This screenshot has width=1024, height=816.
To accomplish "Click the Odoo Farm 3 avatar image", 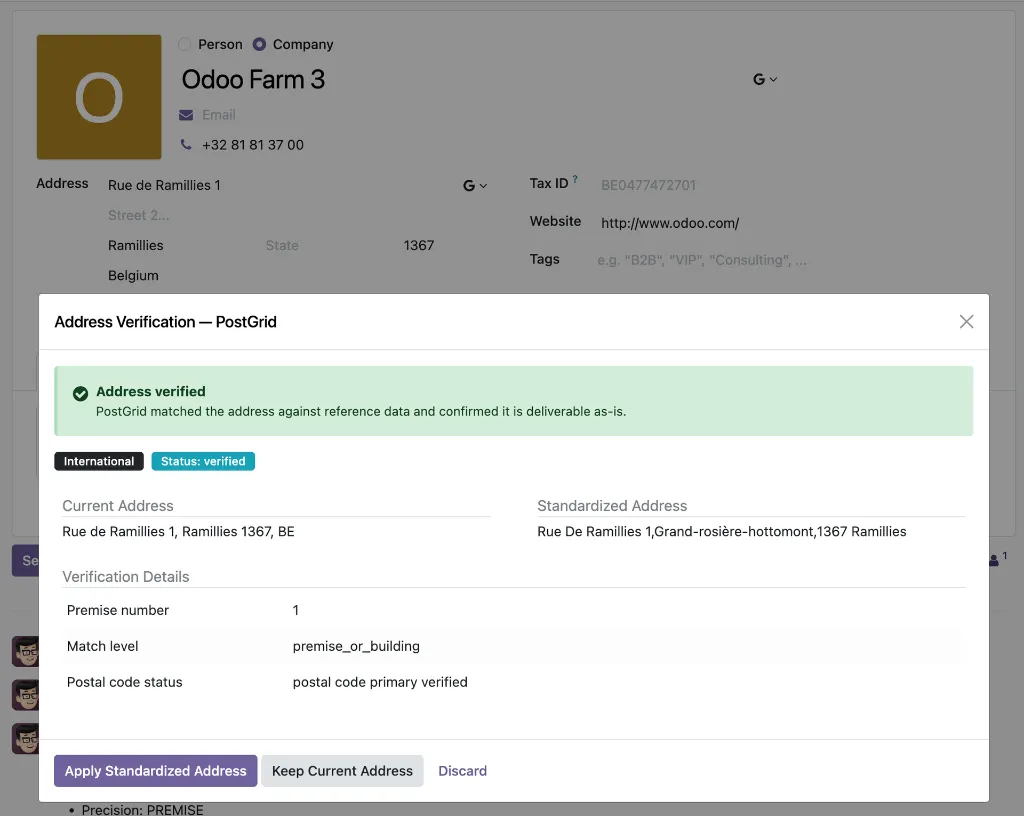I will pyautogui.click(x=99, y=97).
